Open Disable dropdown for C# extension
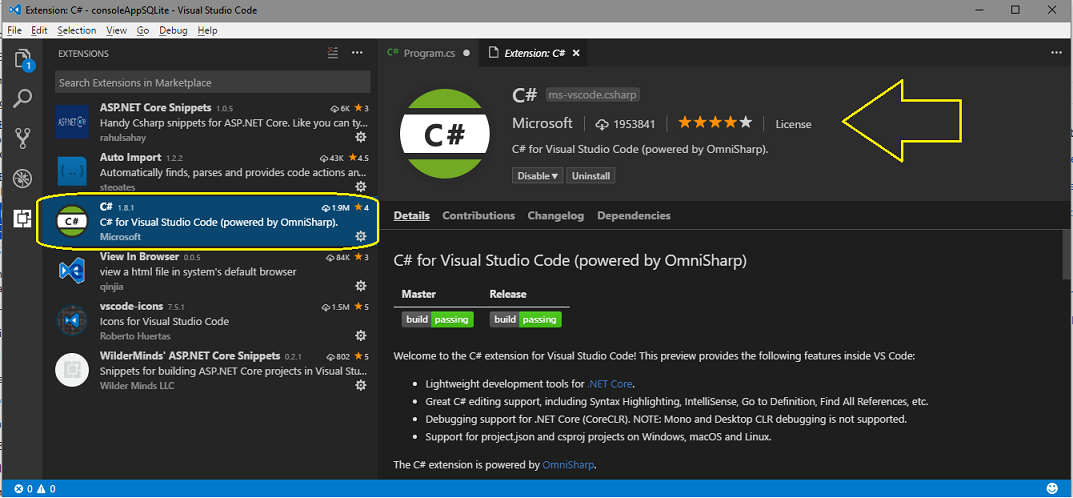1073x498 pixels. coord(537,176)
